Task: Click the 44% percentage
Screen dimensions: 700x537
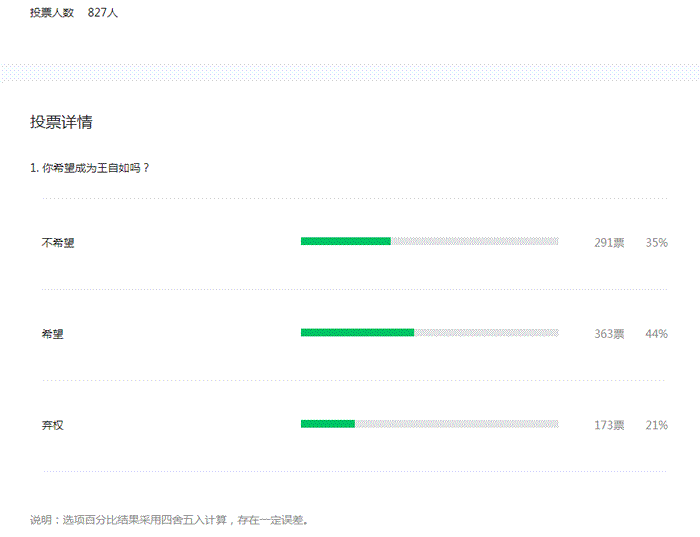Action: point(656,334)
